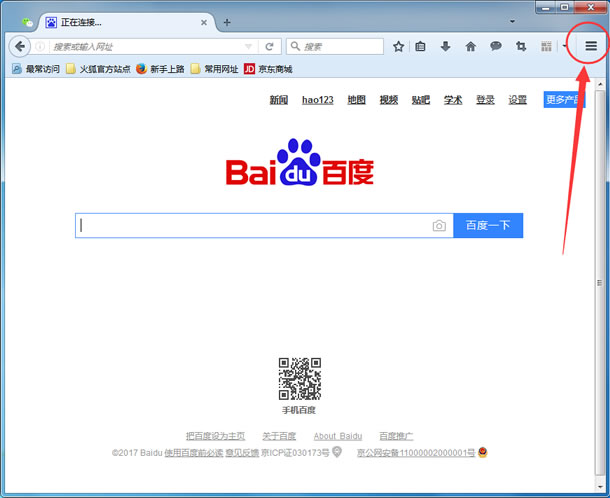The height and width of the screenshot is (498, 610).
Task: Open the 学术 link
Action: [x=453, y=100]
